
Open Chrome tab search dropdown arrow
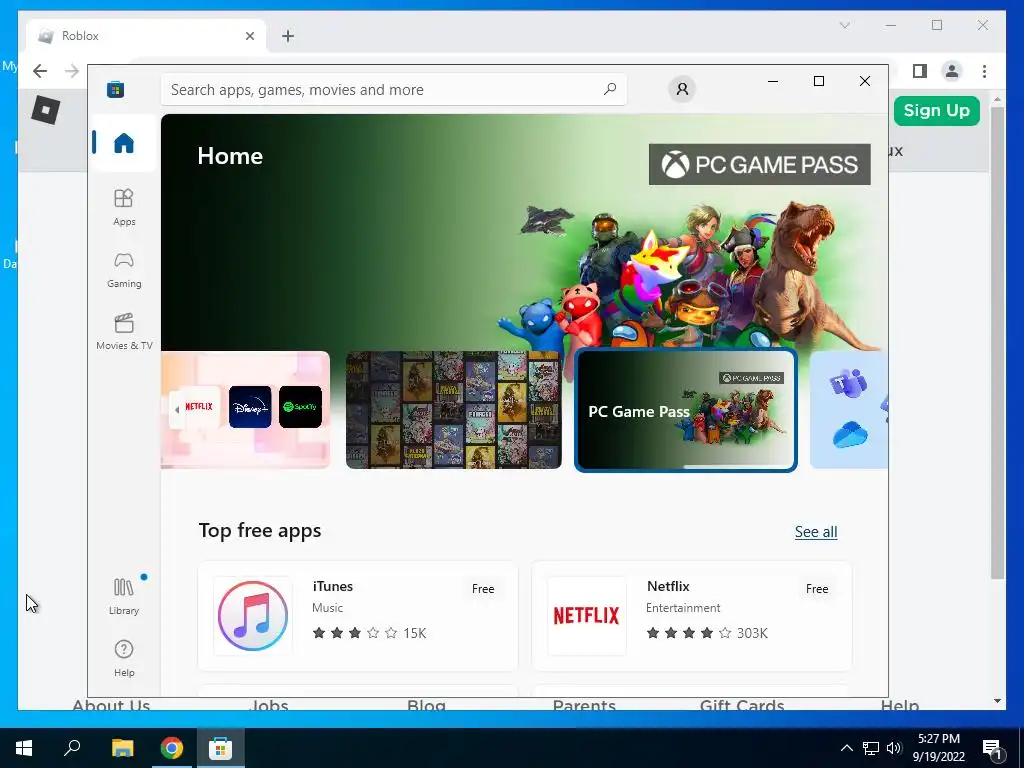pyautogui.click(x=844, y=25)
